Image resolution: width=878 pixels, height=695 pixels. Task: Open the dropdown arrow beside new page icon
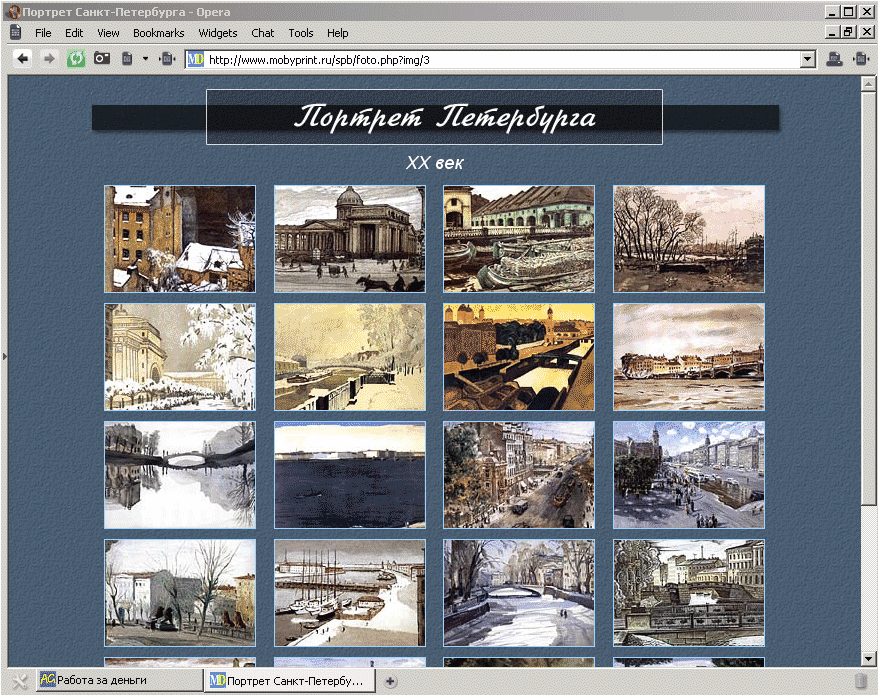tap(145, 58)
